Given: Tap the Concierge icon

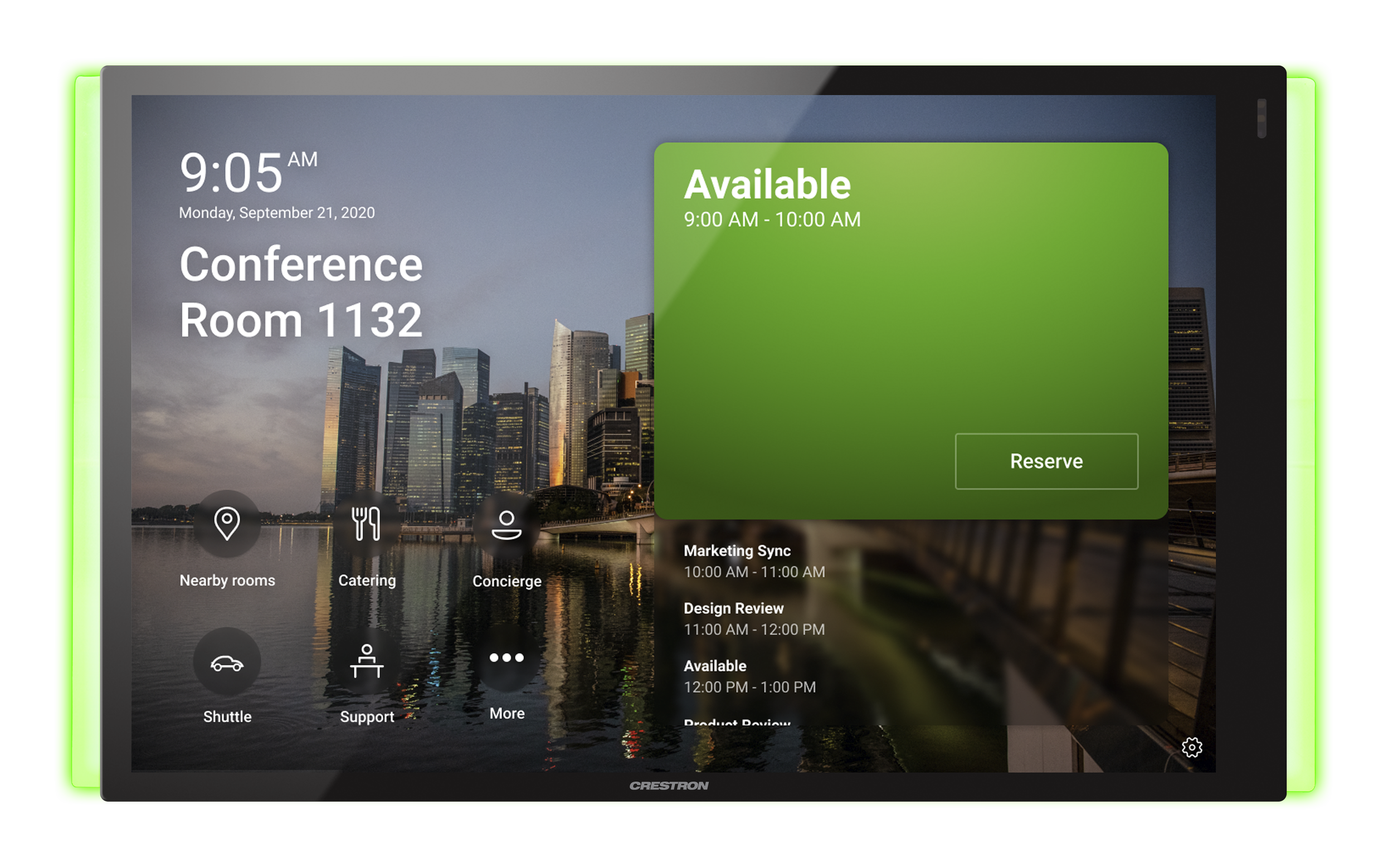Looking at the screenshot, I should [x=506, y=524].
